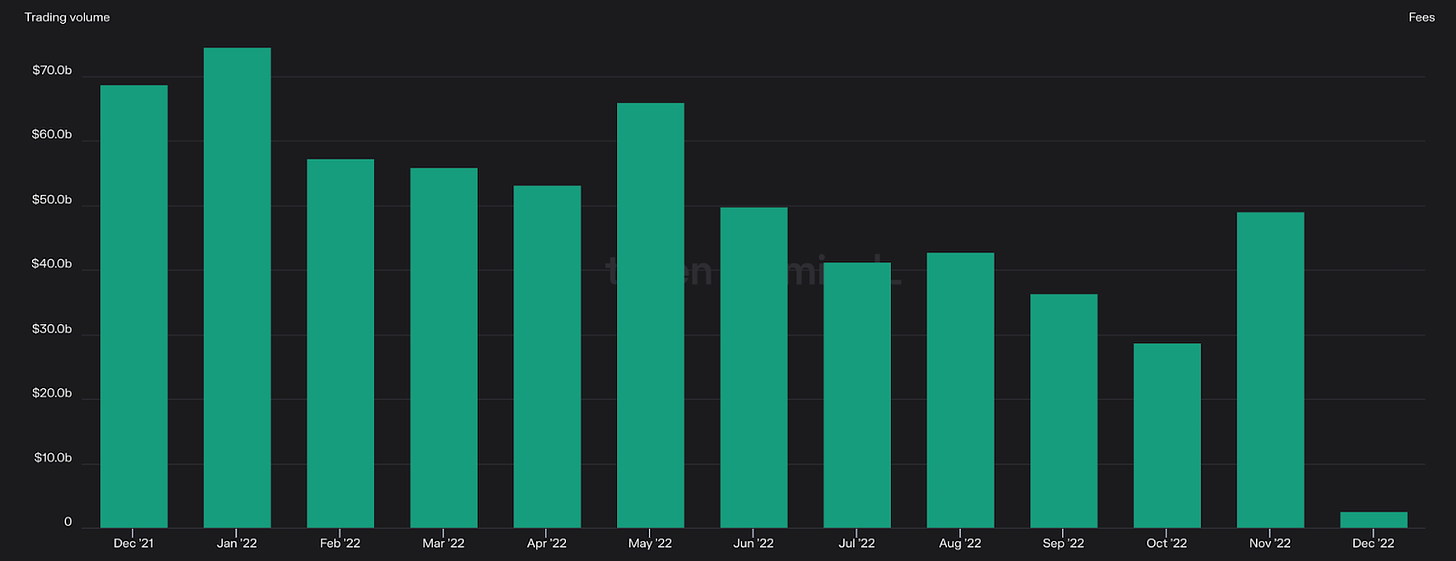Click the tallest bar for Jan '22
Image resolution: width=1456 pixels, height=561 pixels.
[x=237, y=288]
